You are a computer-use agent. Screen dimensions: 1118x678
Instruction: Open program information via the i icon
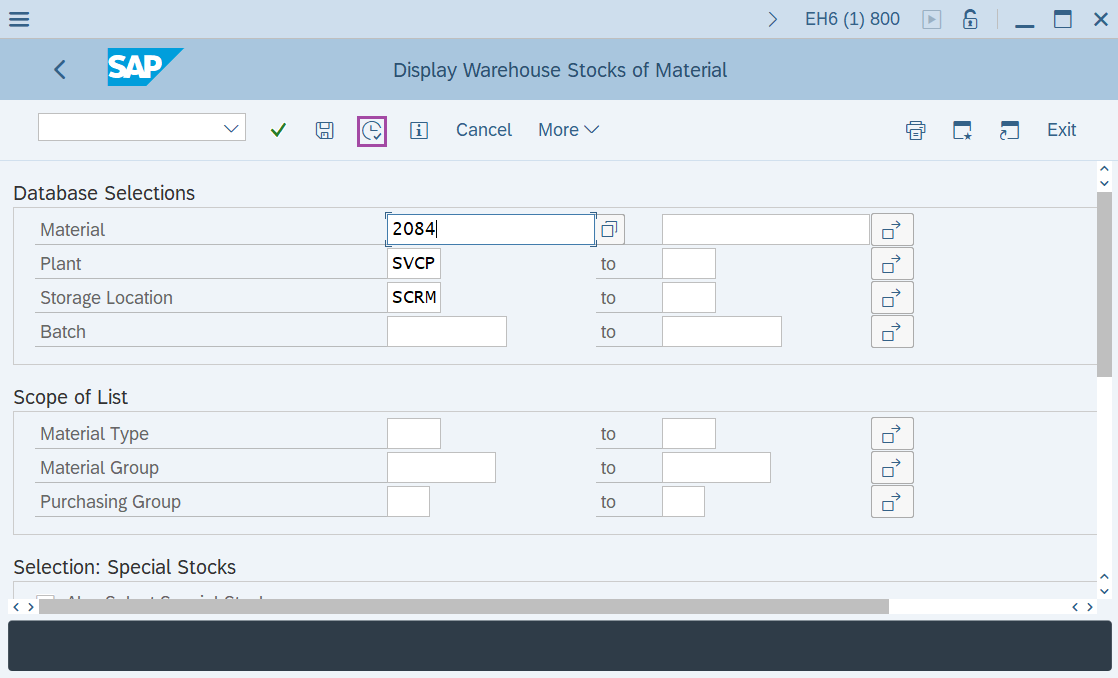[x=419, y=130]
